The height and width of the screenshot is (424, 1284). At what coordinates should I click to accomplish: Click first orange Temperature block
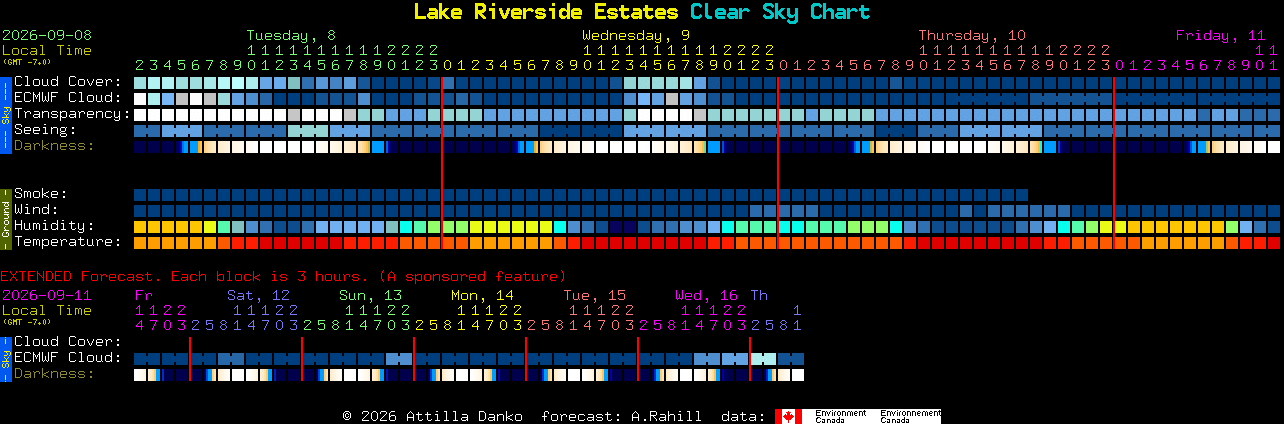[x=140, y=242]
